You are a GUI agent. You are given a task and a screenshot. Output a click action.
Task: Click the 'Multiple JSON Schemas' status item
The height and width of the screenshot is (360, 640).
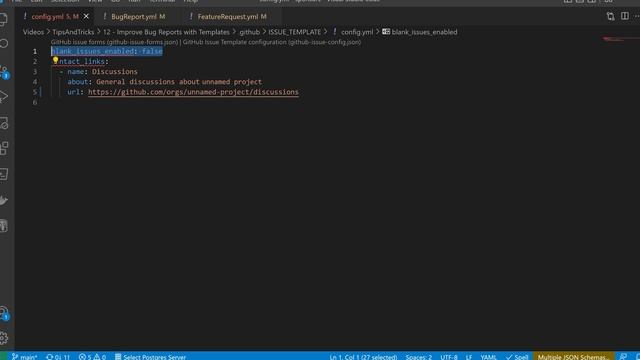point(573,357)
